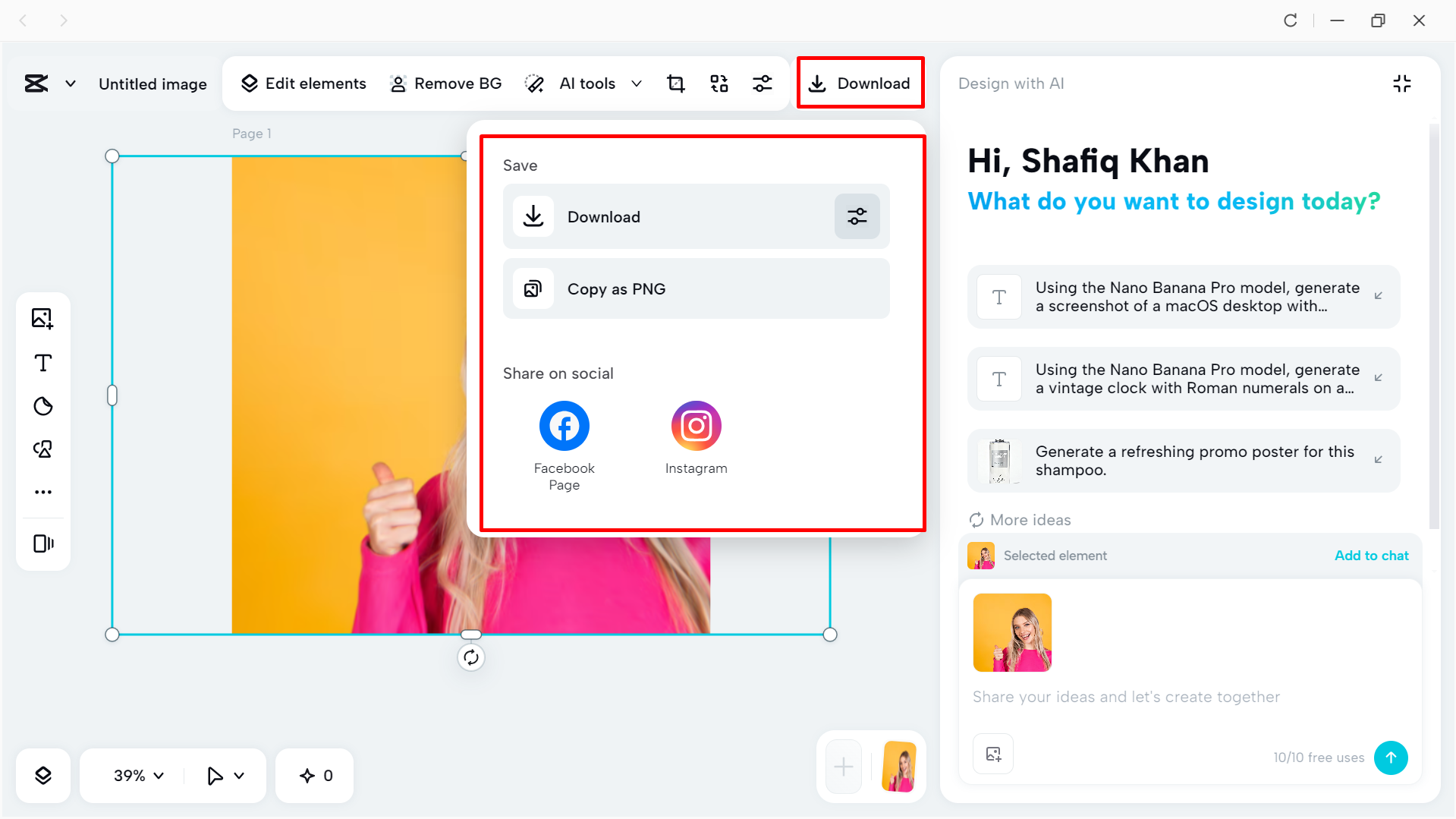The width and height of the screenshot is (1456, 819).
Task: Click the refresh icon in title bar
Action: click(x=1291, y=20)
